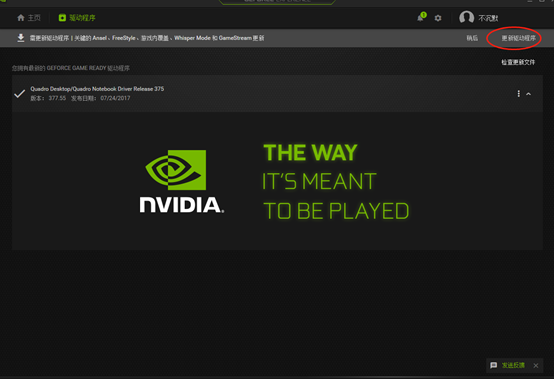554x379 pixels.
Task: Collapse the Quadro driver details chevron
Action: pos(529,94)
